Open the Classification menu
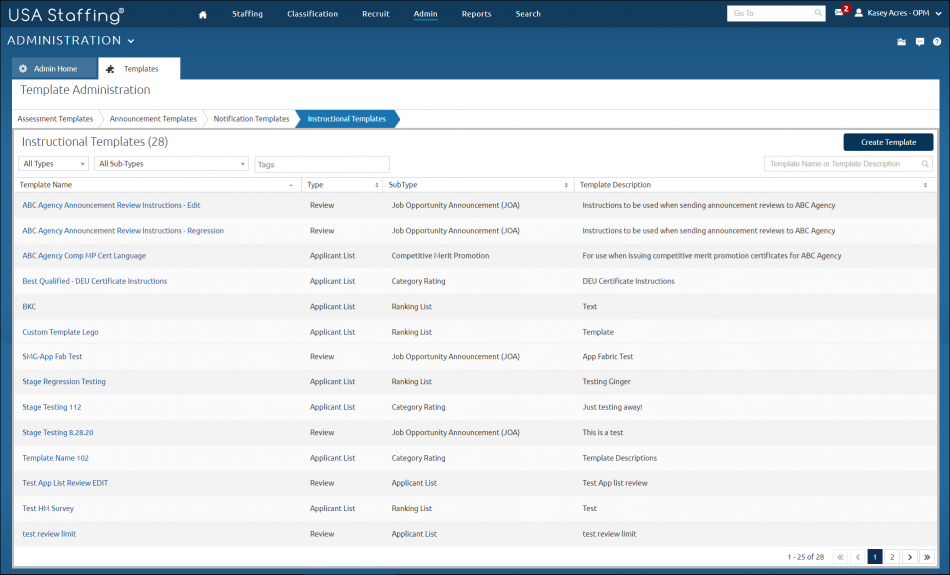 pyautogui.click(x=313, y=13)
